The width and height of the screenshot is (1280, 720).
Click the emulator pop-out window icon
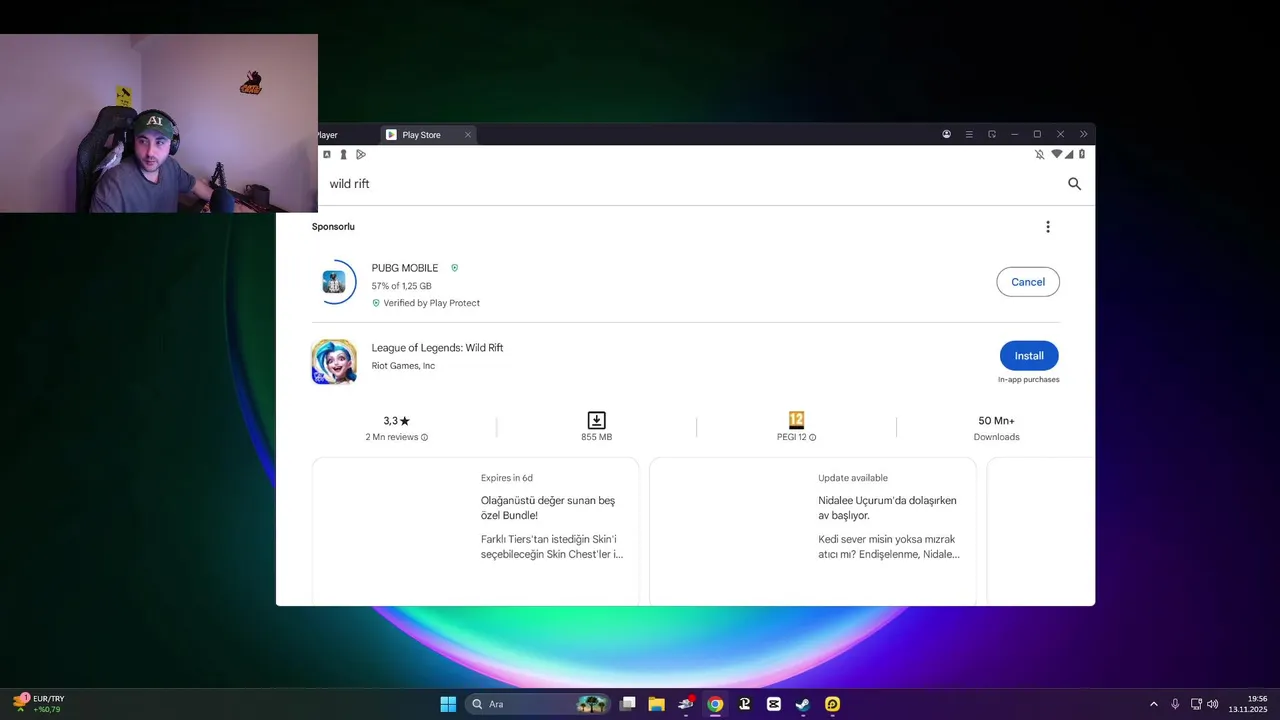[992, 134]
